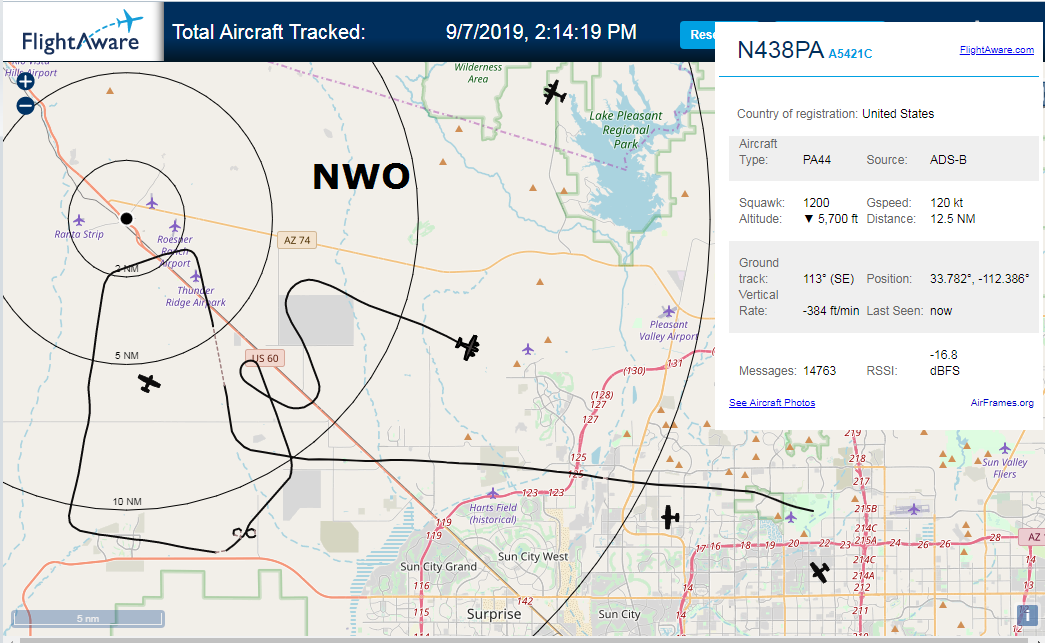Viewport: 1045px width, 643px height.
Task: Click the 5 nm map scale bar
Action: 87,618
